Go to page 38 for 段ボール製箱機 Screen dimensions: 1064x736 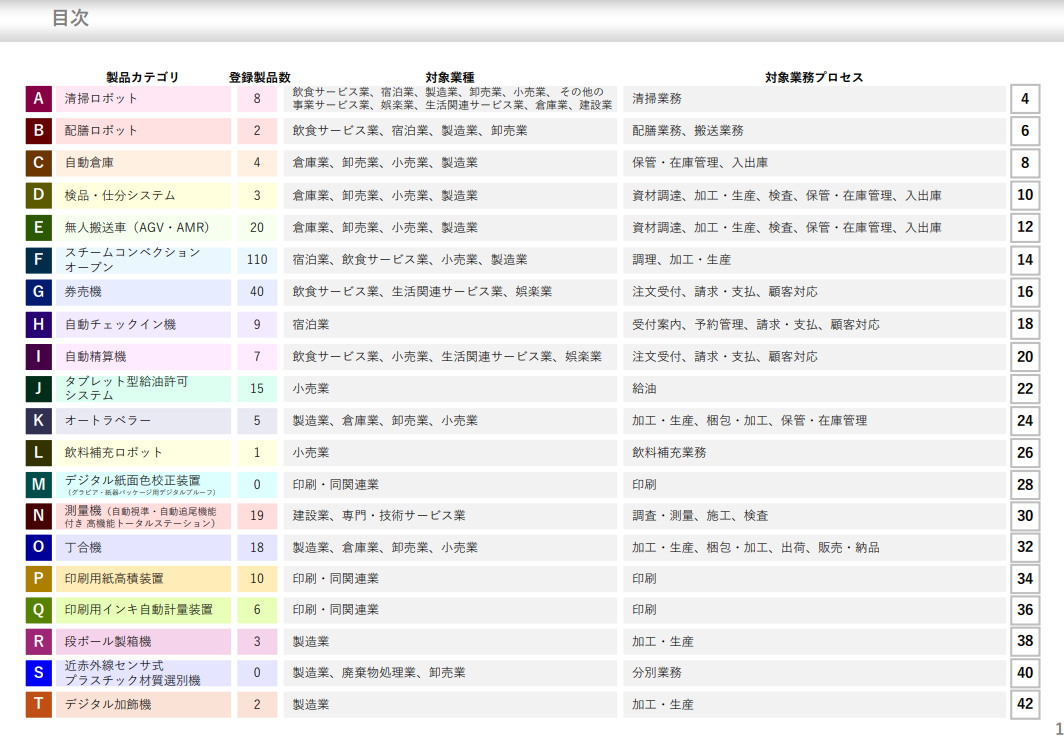point(1025,641)
